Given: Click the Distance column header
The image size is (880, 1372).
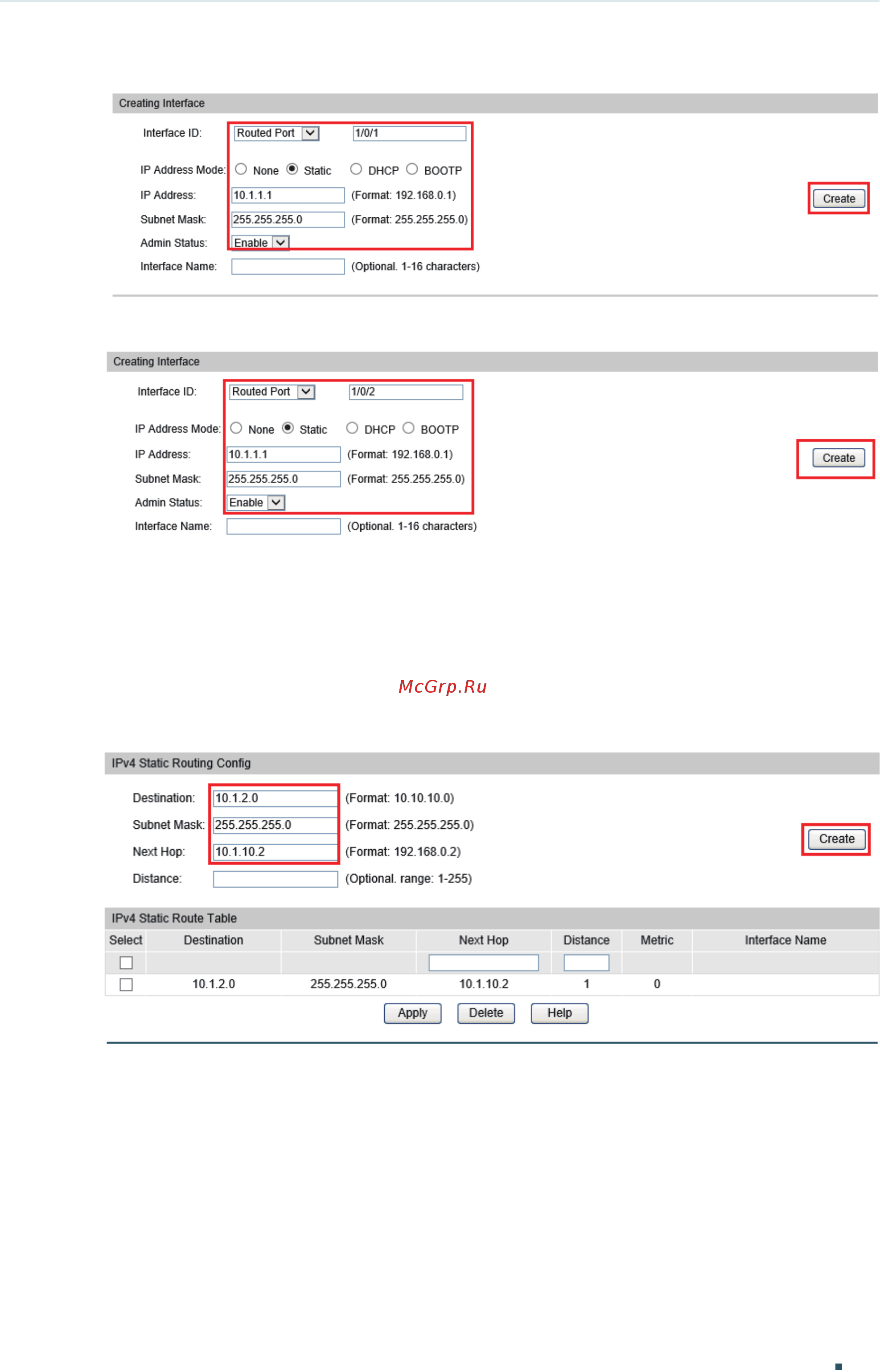Looking at the screenshot, I should 586,940.
